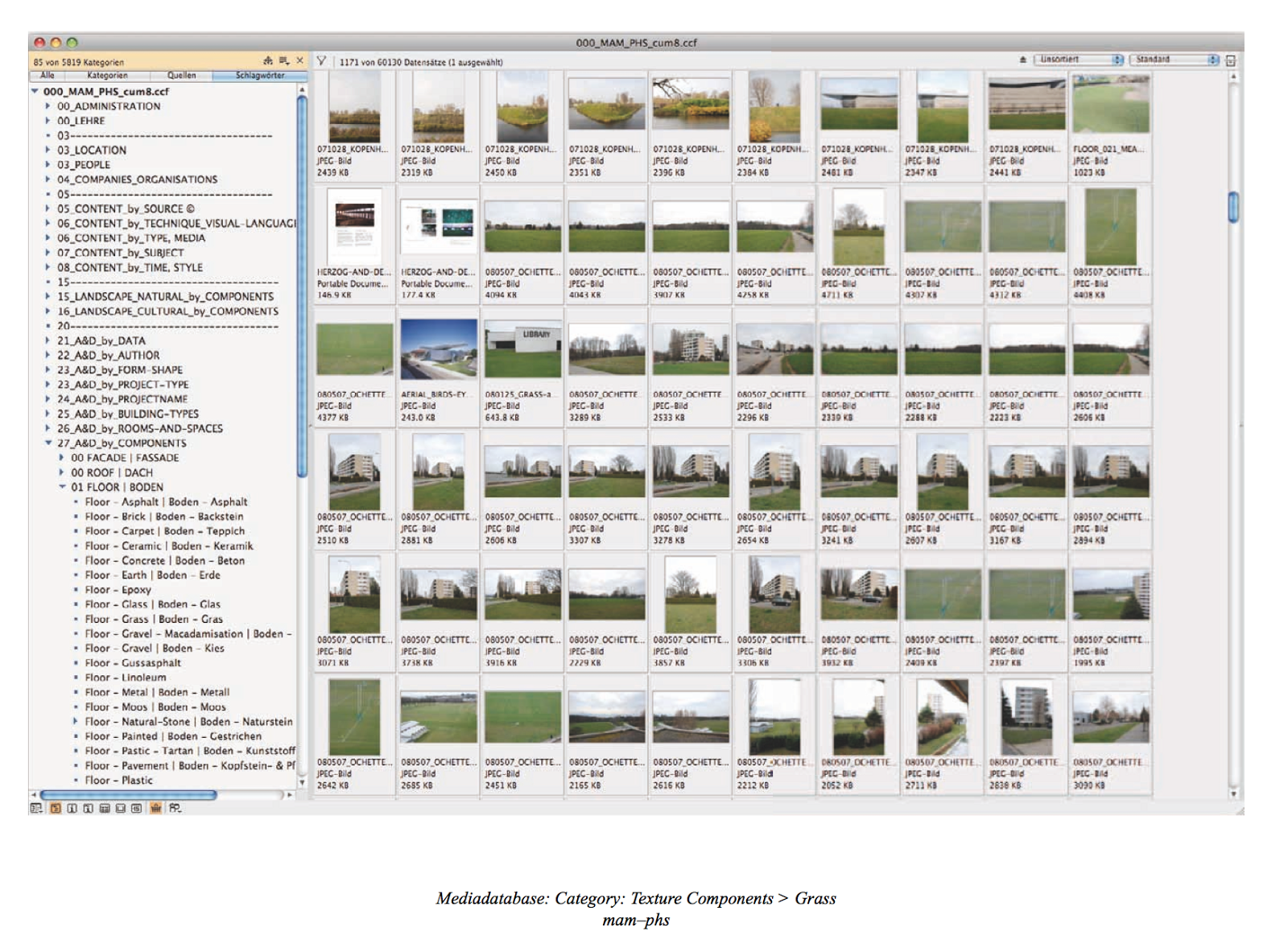Select the Floor - Linoleum keyword
The height and width of the screenshot is (952, 1288).
pyautogui.click(x=126, y=678)
